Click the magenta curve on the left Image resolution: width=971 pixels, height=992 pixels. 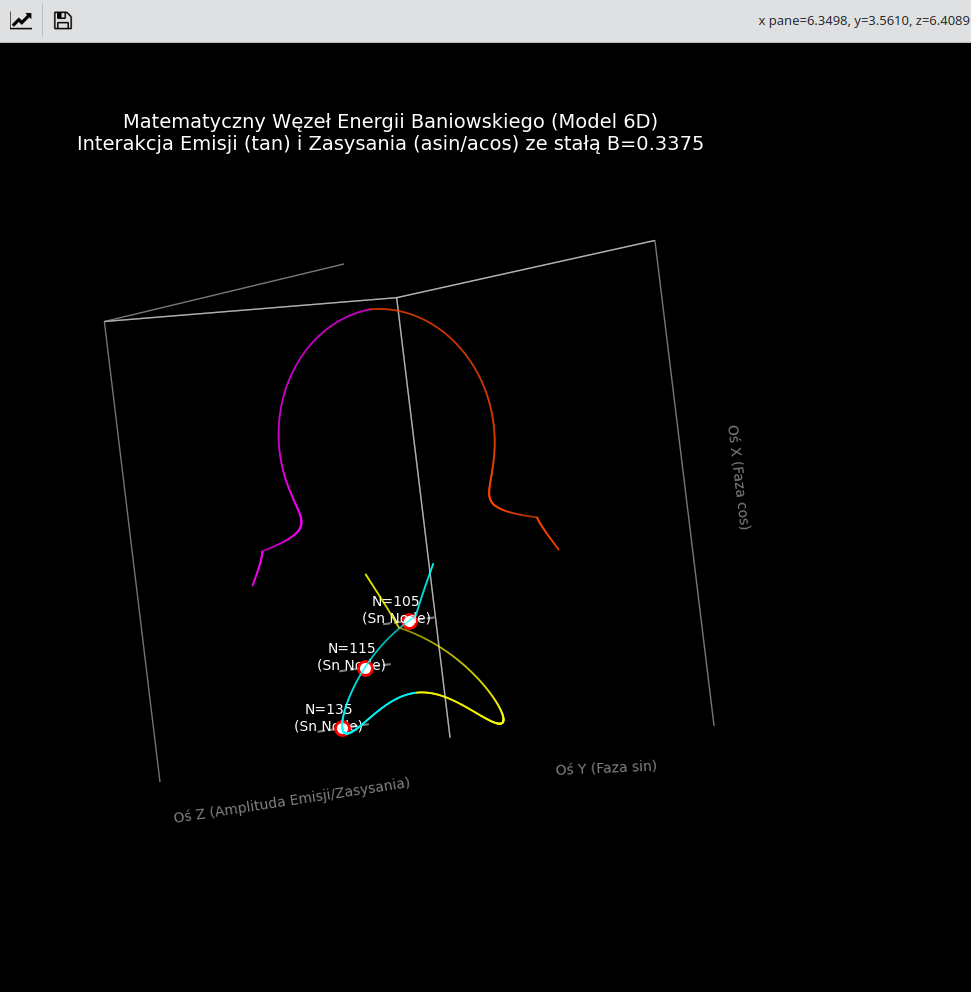tap(280, 430)
